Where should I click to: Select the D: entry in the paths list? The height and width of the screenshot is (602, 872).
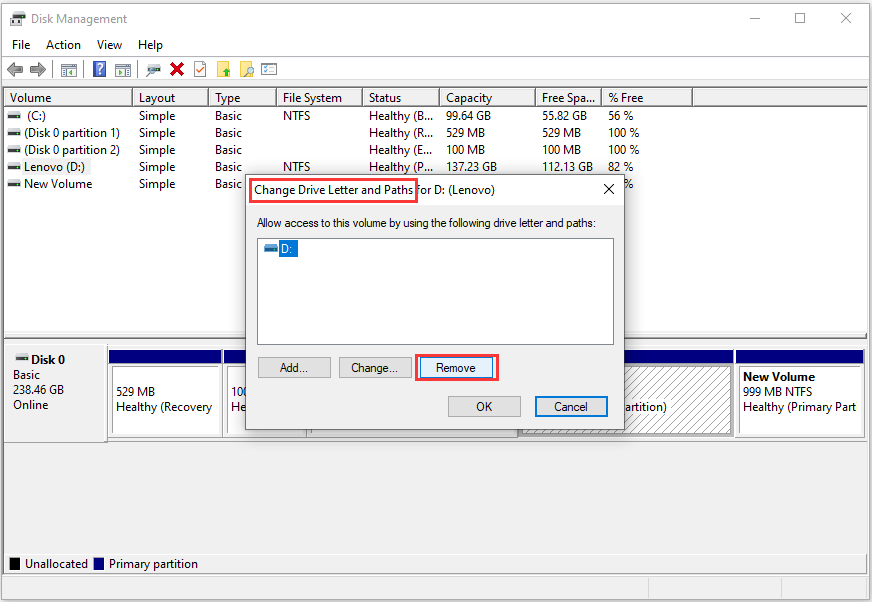286,249
